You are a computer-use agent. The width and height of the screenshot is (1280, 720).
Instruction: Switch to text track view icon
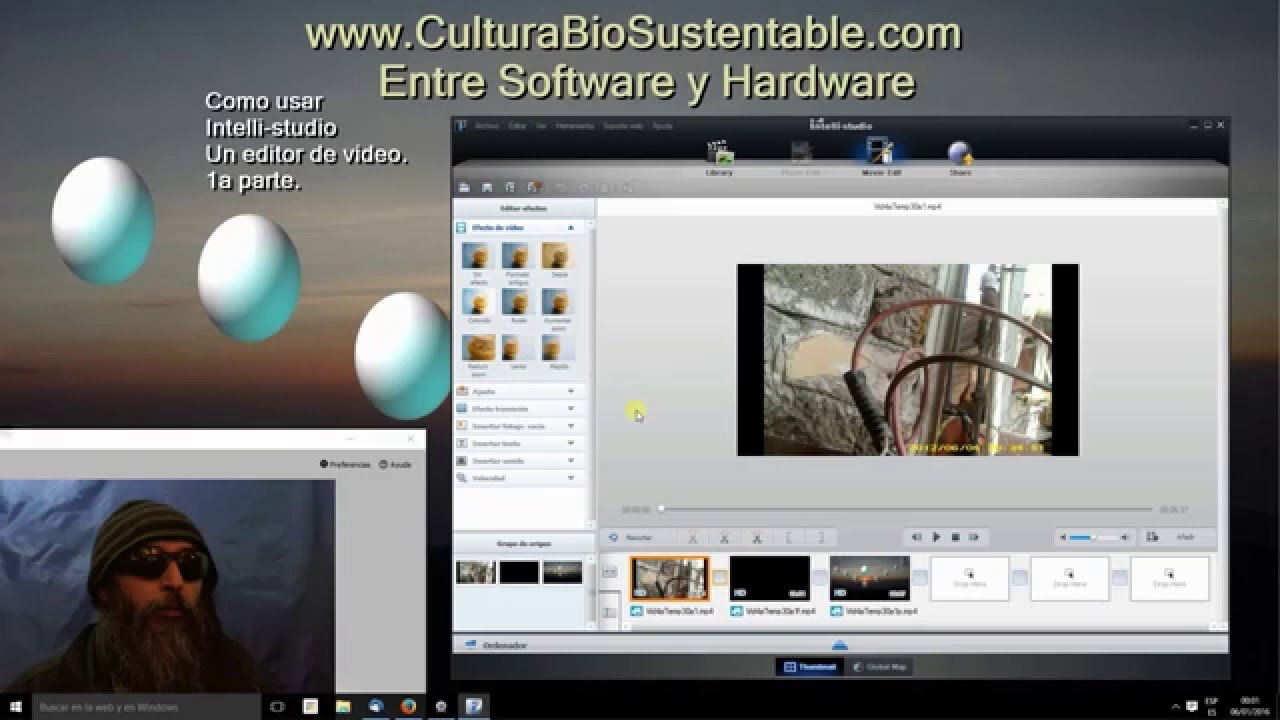click(x=609, y=611)
